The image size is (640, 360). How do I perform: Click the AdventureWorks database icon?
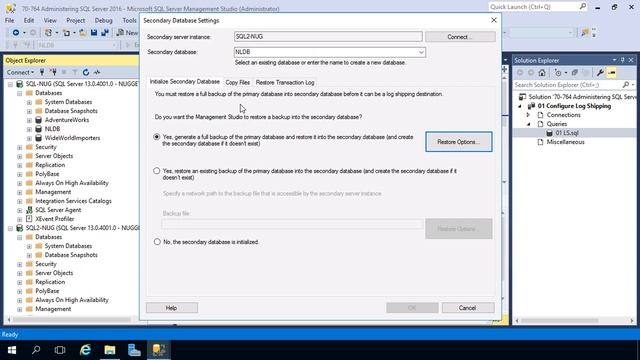coord(38,120)
